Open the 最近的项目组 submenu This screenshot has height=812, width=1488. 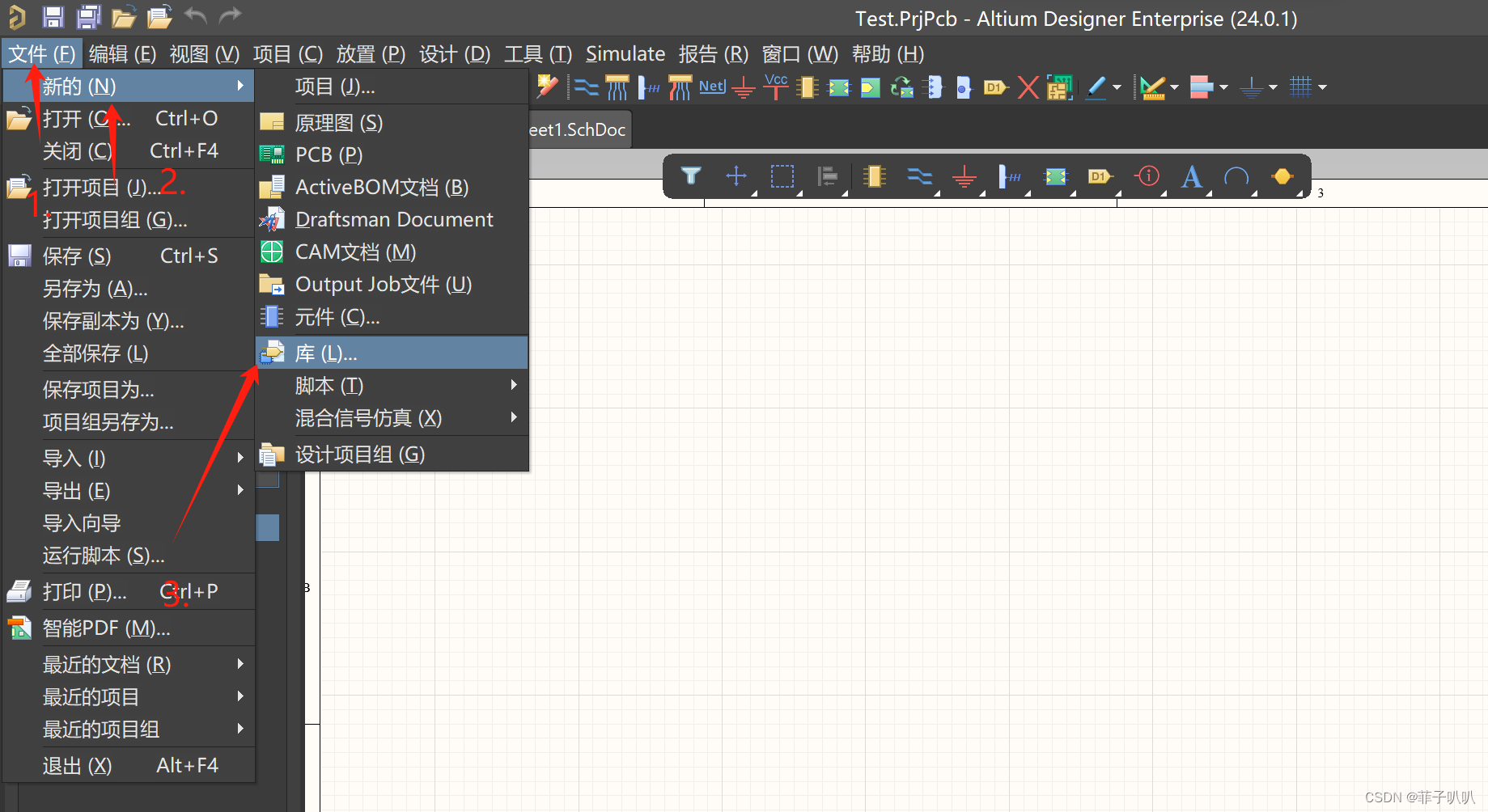click(129, 730)
